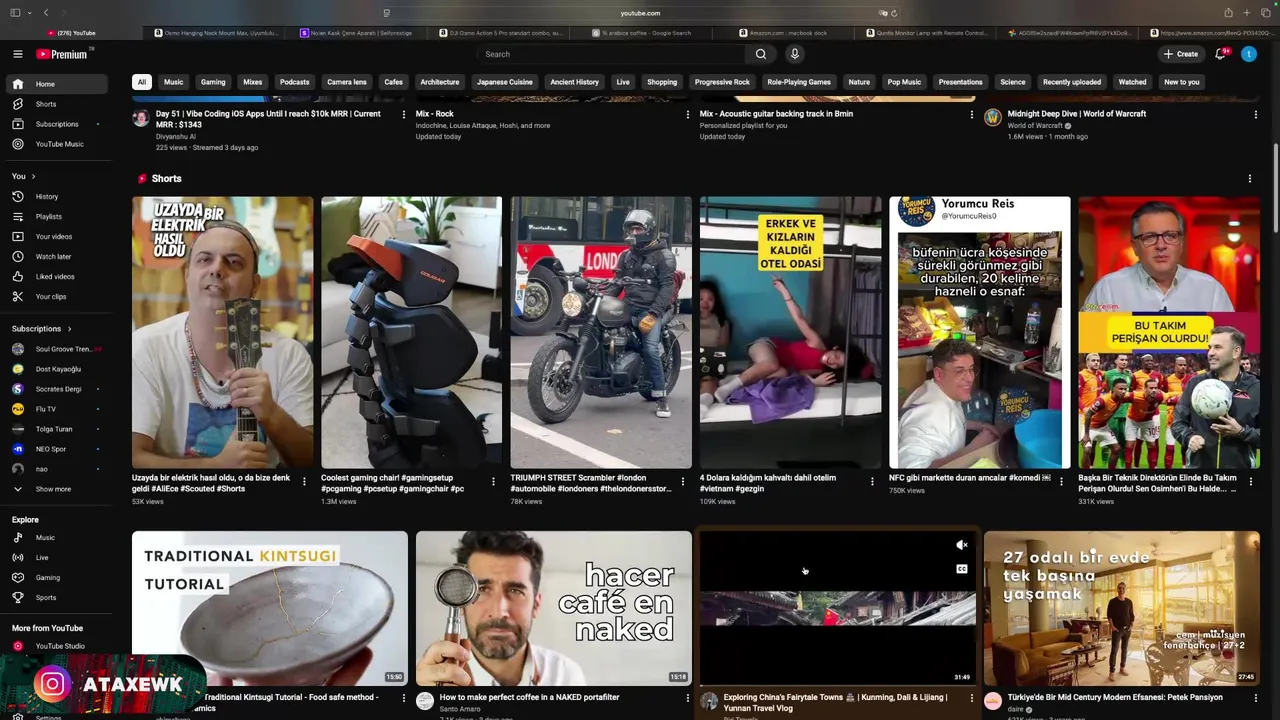This screenshot has width=1280, height=720.
Task: Open Sports under Explore
Action: pyautogui.click(x=57, y=597)
